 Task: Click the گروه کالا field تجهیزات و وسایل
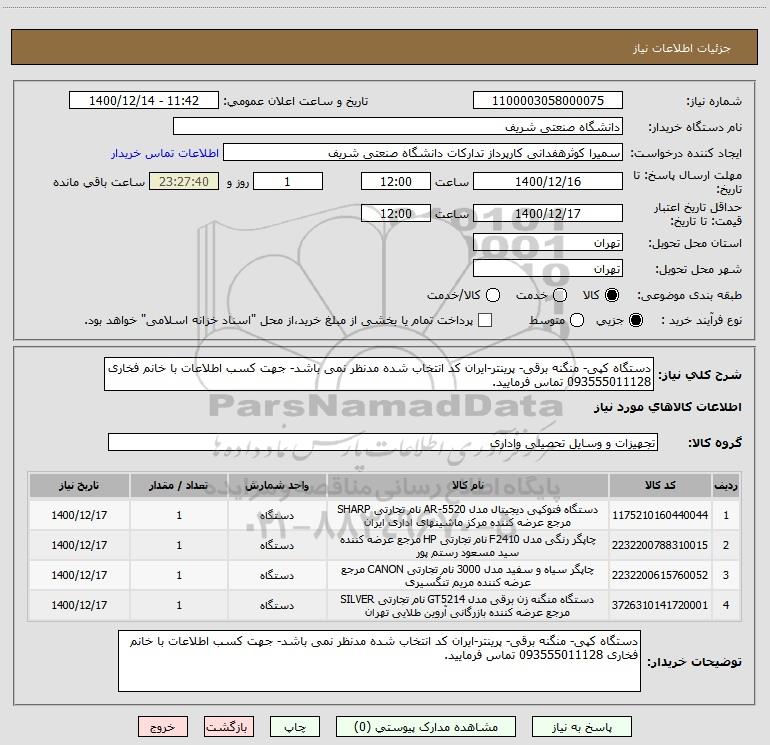click(x=383, y=442)
